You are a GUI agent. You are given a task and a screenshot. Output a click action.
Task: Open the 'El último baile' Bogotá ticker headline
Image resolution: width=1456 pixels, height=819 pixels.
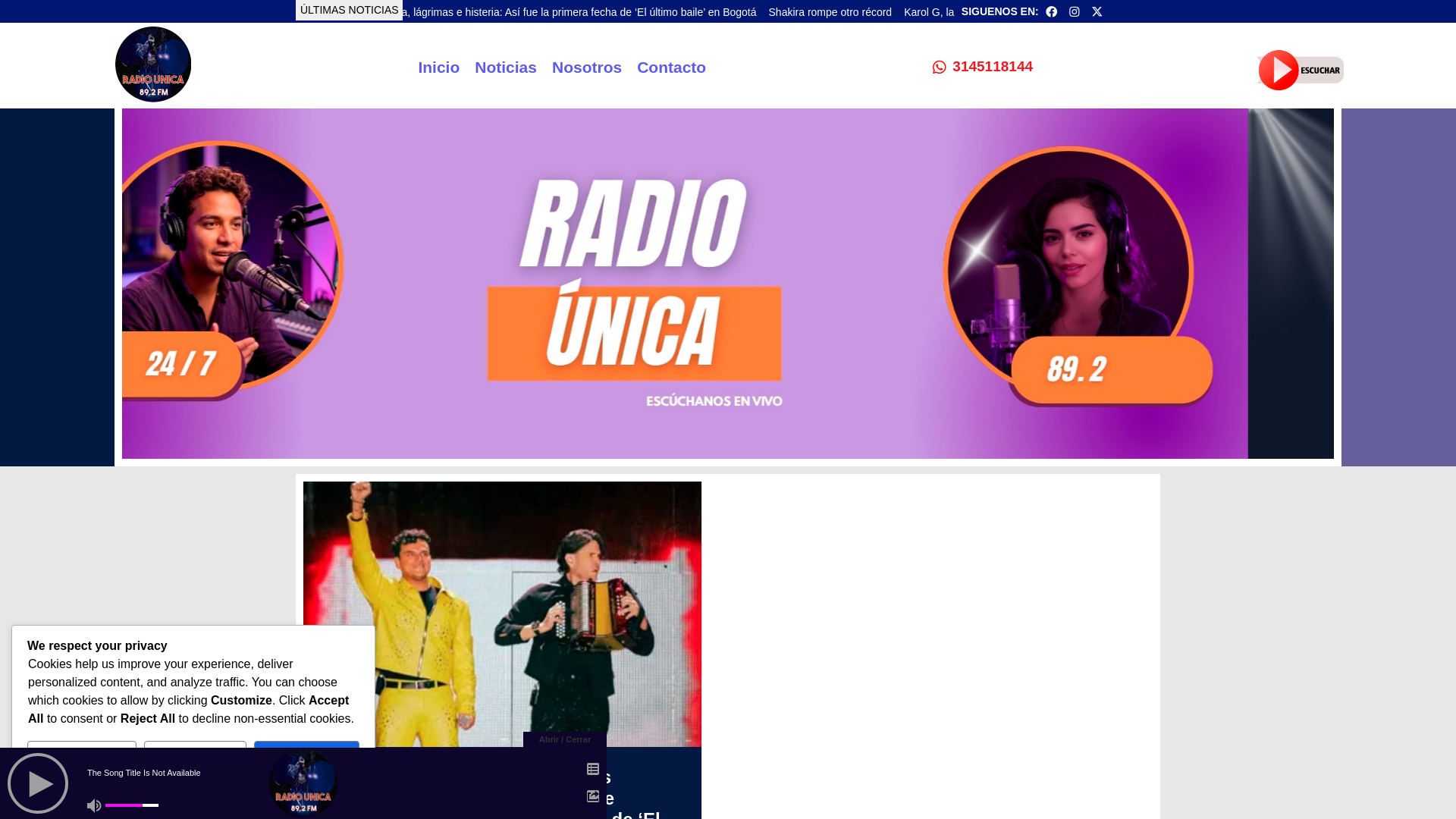(580, 12)
